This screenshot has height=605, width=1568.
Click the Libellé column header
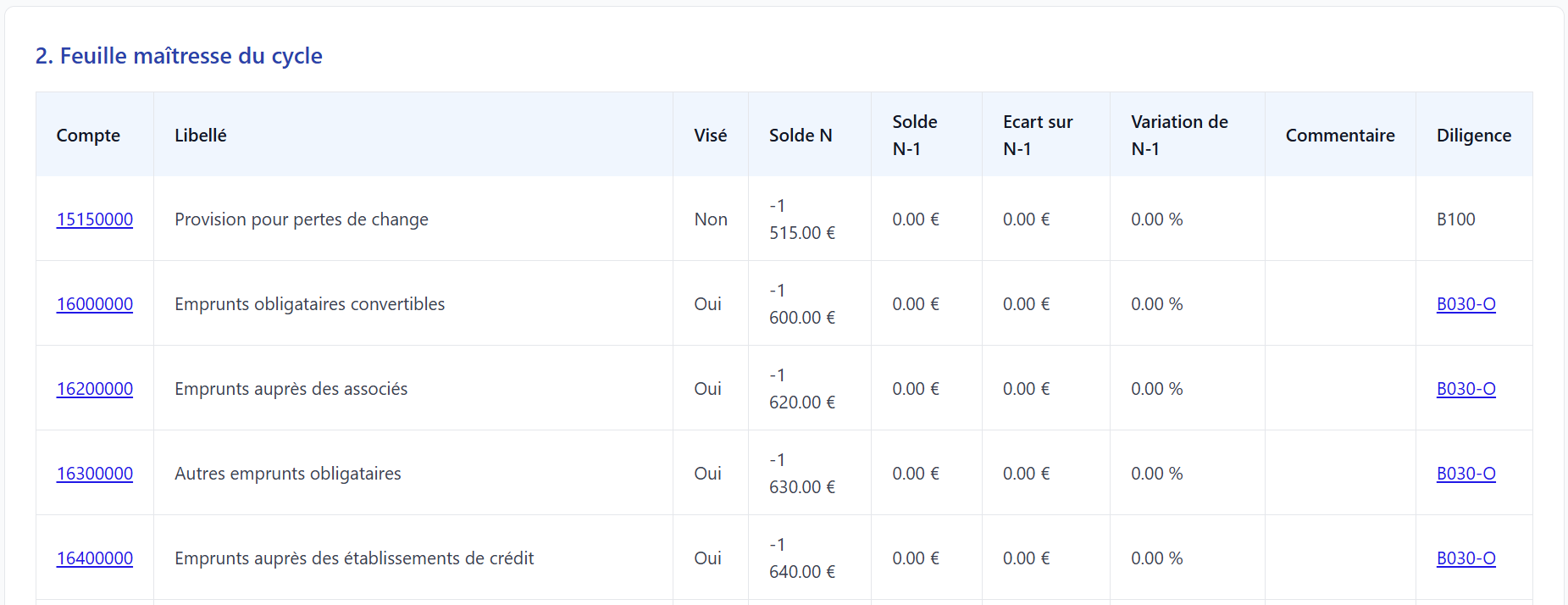tap(201, 136)
